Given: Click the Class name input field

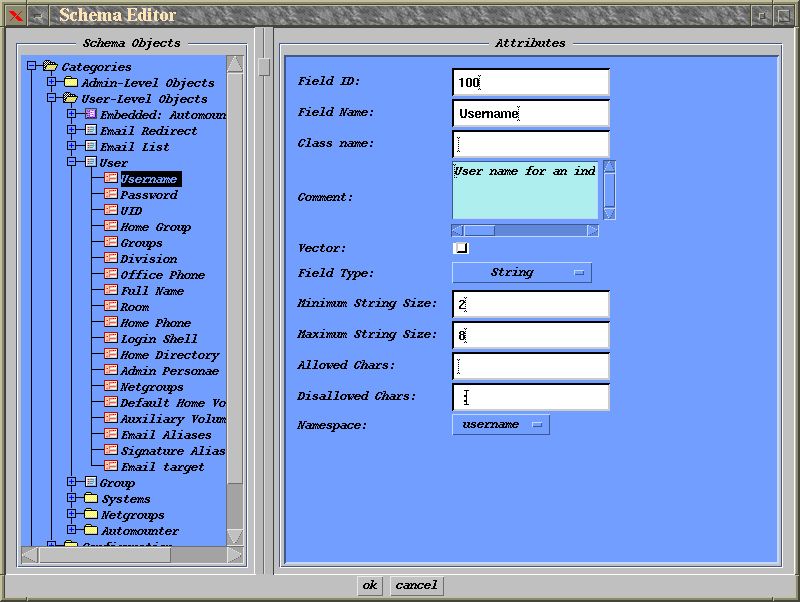Looking at the screenshot, I should click(x=531, y=144).
